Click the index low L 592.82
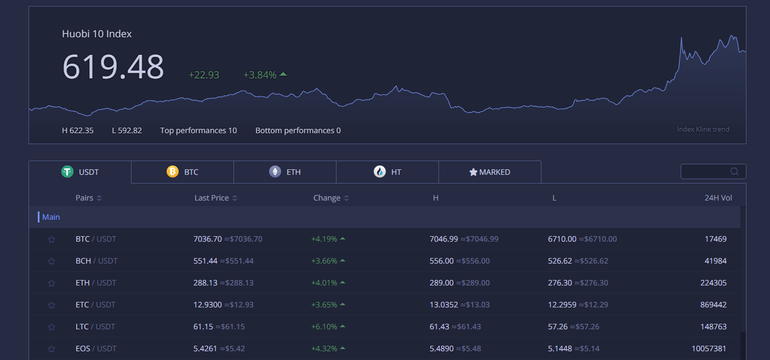The image size is (770, 360). pyautogui.click(x=127, y=131)
